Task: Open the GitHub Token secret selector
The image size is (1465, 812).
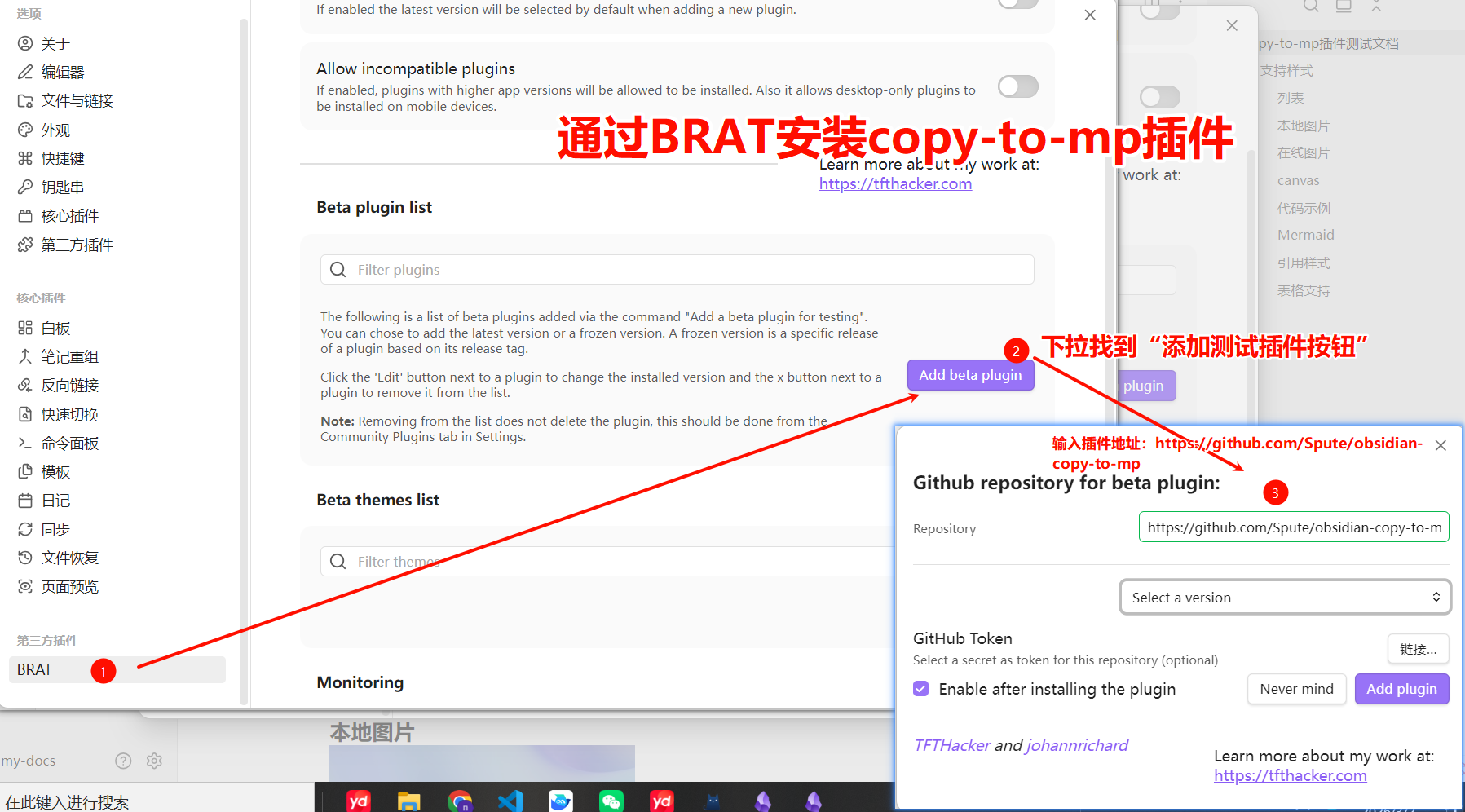Action: [x=1418, y=649]
